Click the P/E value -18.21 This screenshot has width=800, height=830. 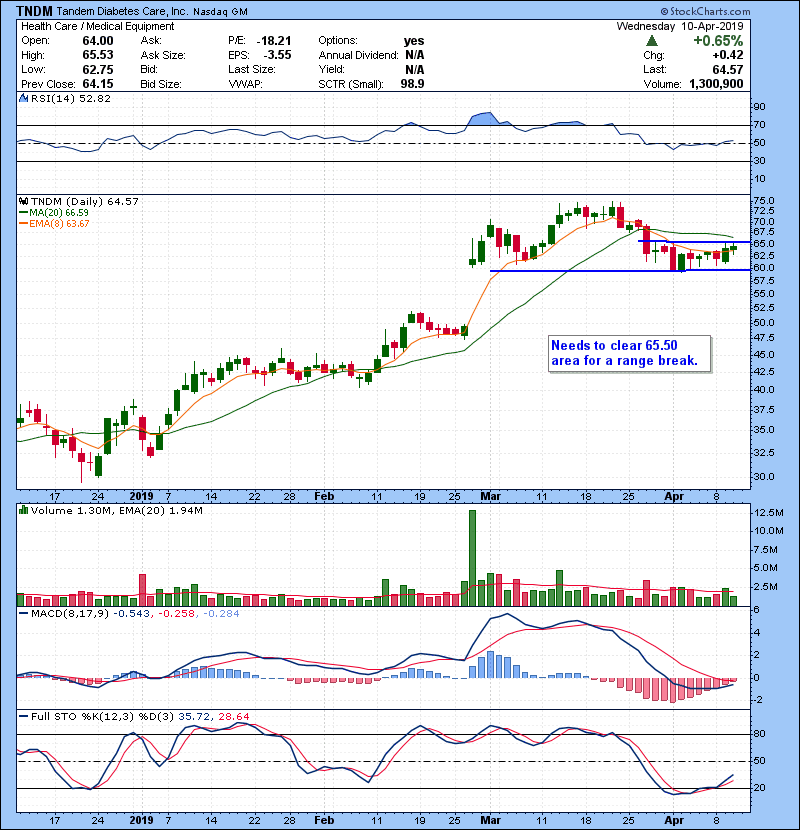tap(274, 41)
